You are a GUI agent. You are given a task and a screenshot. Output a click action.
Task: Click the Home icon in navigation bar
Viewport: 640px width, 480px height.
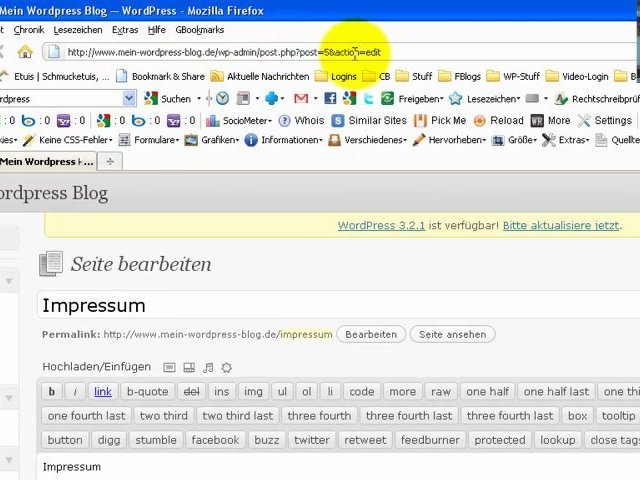coord(25,52)
